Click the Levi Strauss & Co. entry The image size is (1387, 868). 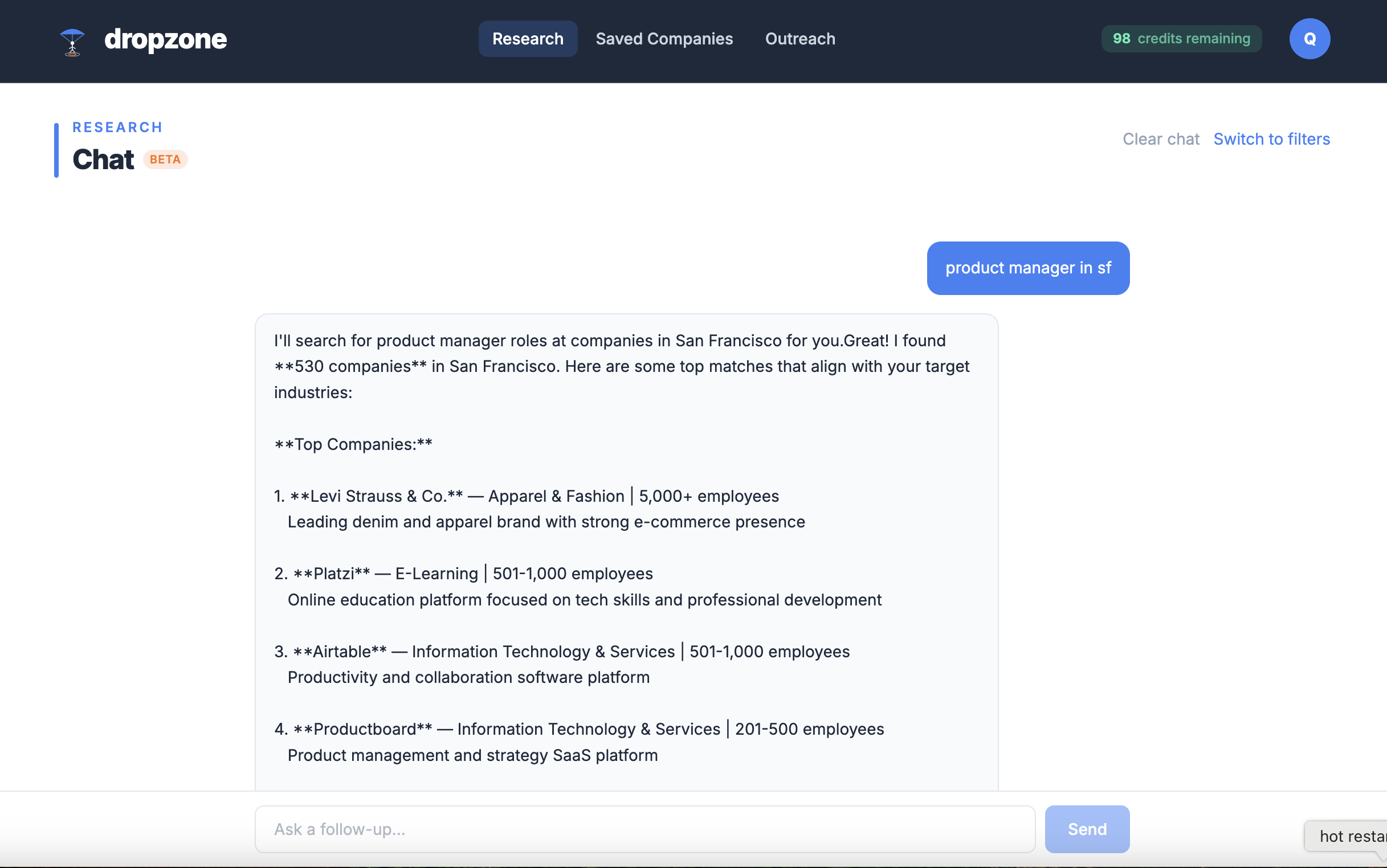click(386, 496)
